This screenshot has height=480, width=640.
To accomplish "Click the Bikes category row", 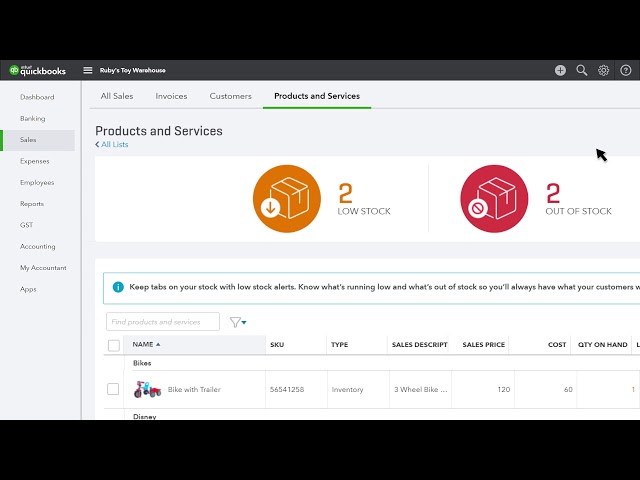I will [142, 363].
